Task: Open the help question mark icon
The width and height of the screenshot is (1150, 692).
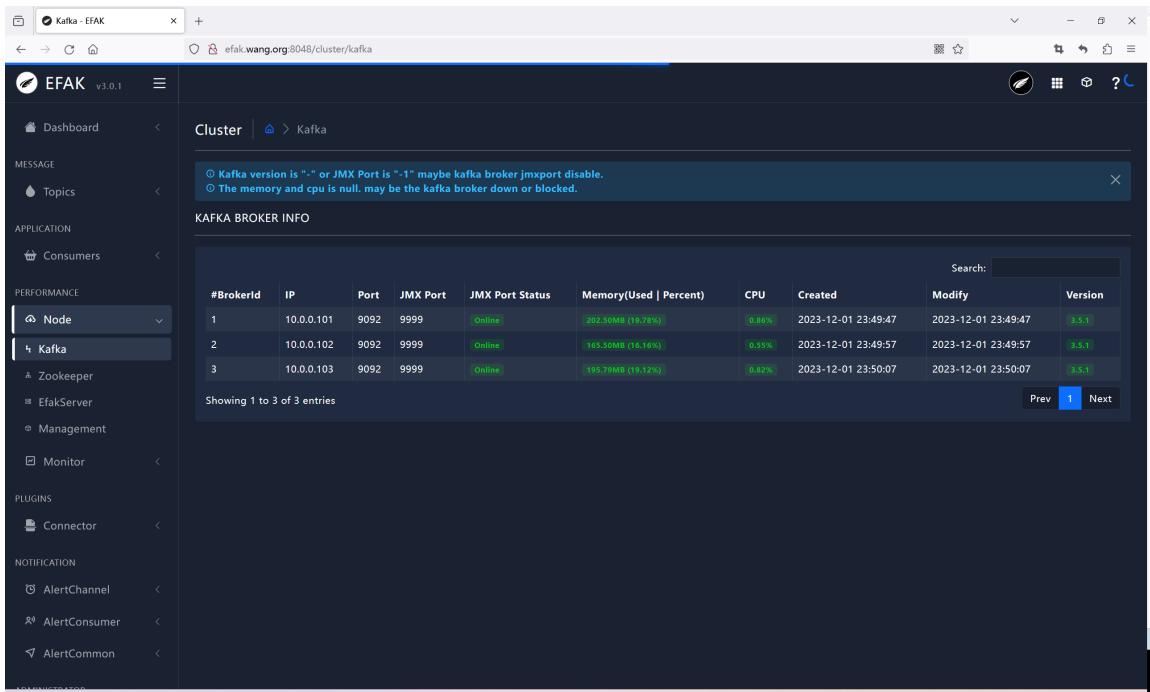Action: pos(1115,84)
